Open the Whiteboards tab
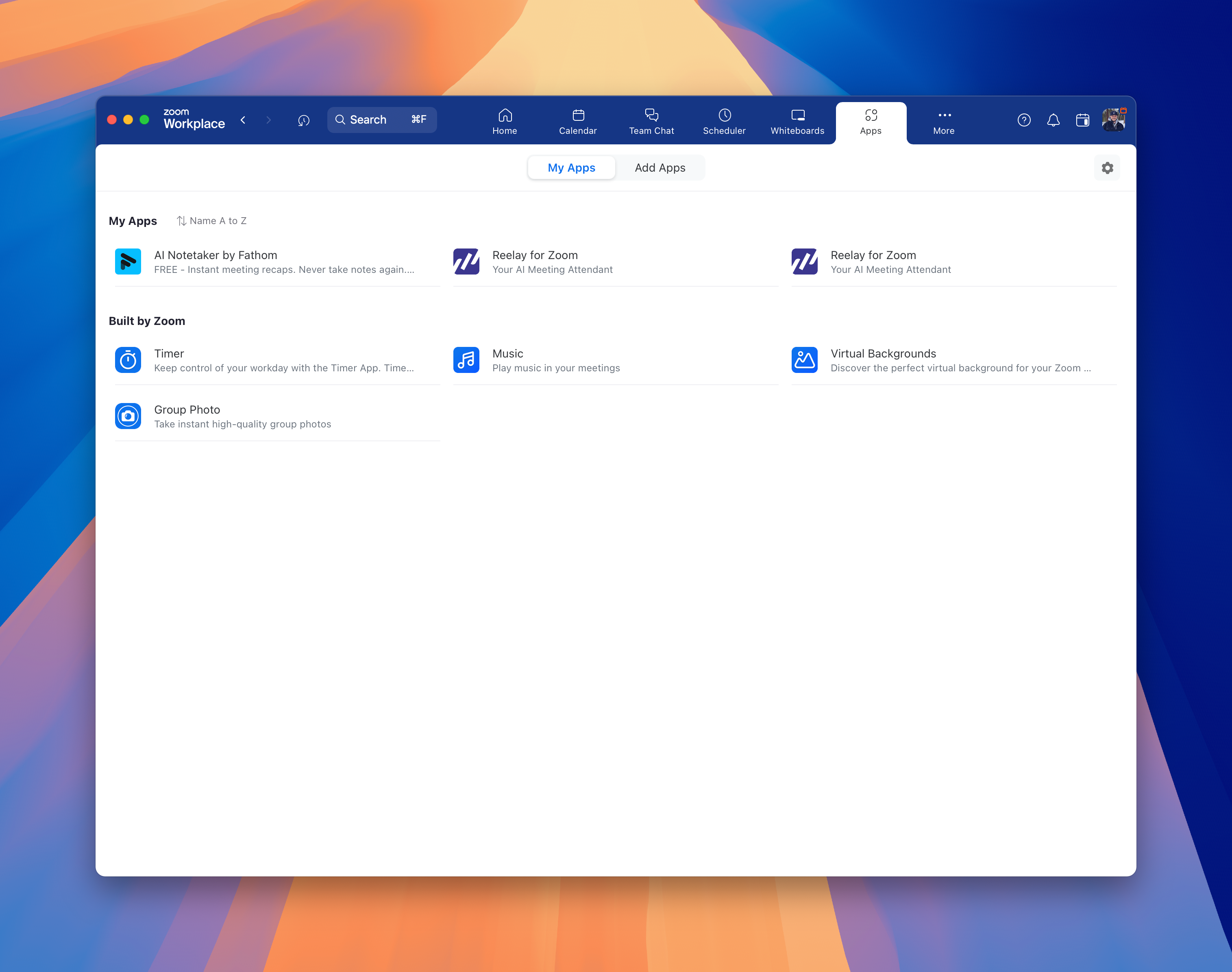 [797, 122]
